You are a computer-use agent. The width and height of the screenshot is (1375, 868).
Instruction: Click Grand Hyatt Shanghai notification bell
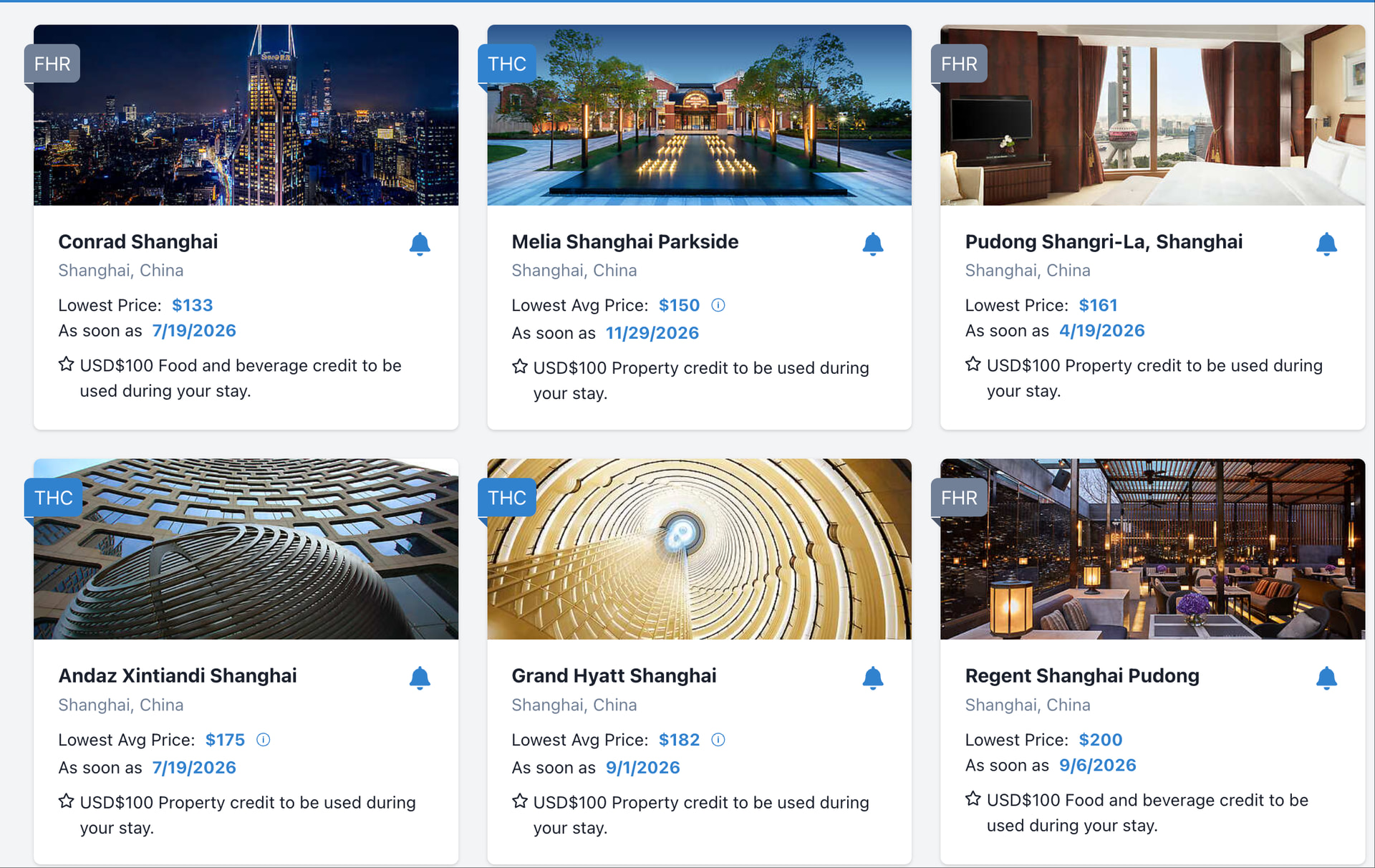point(872,677)
